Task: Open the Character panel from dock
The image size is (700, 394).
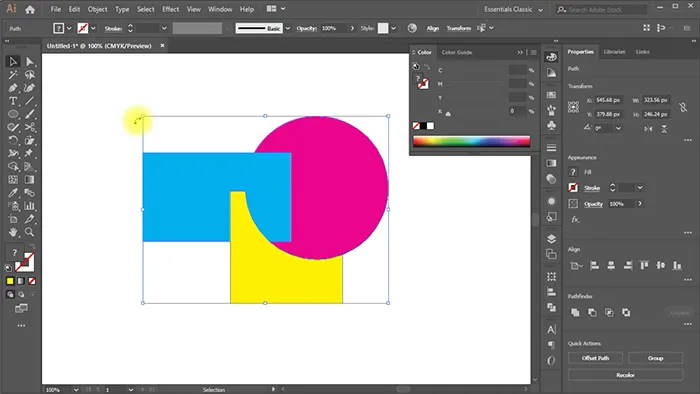Action: pos(551,329)
